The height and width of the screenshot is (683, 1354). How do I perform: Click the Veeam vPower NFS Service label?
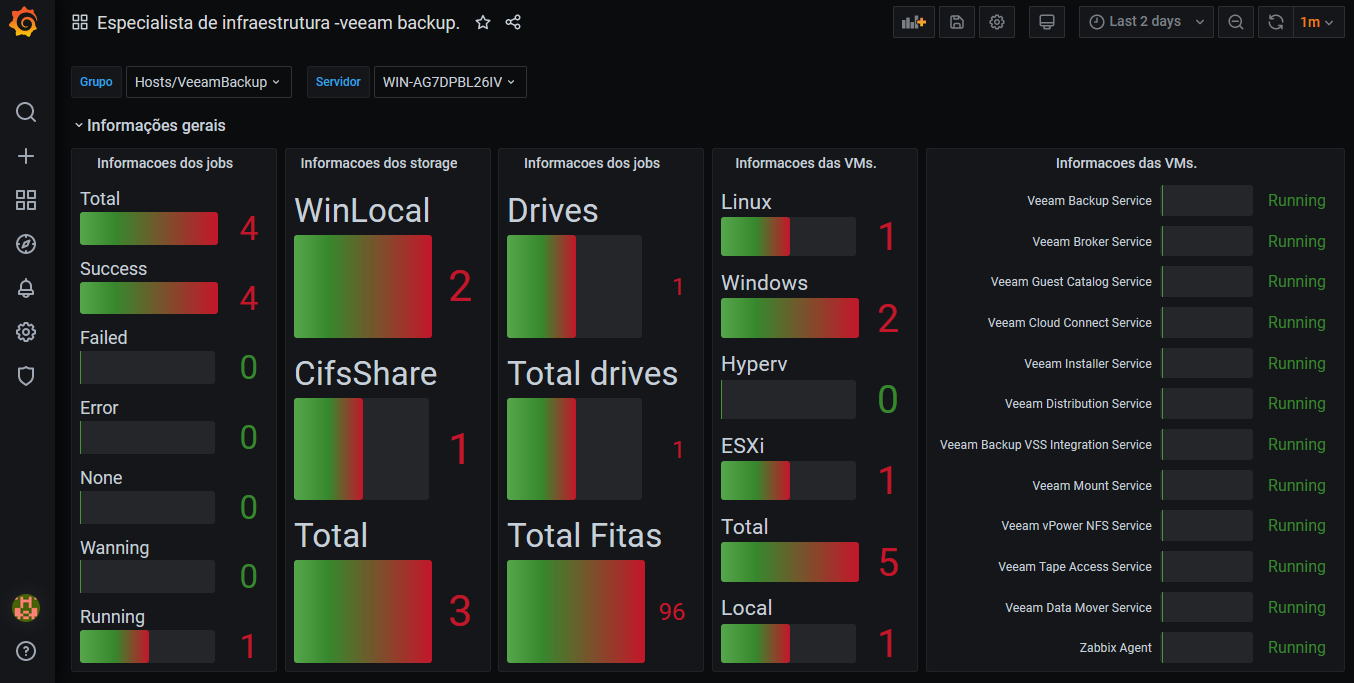tap(1076, 526)
